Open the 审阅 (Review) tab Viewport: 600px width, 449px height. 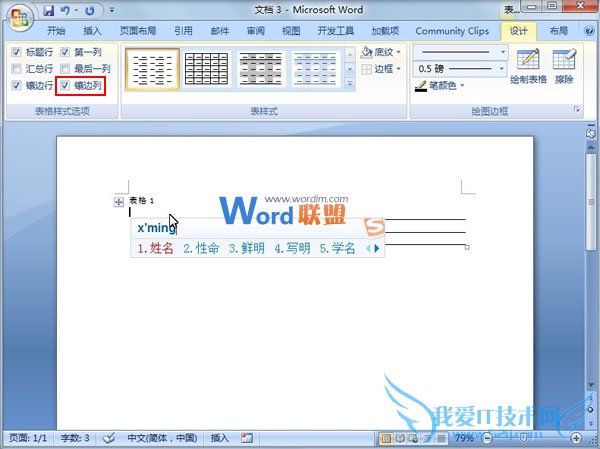[256, 31]
